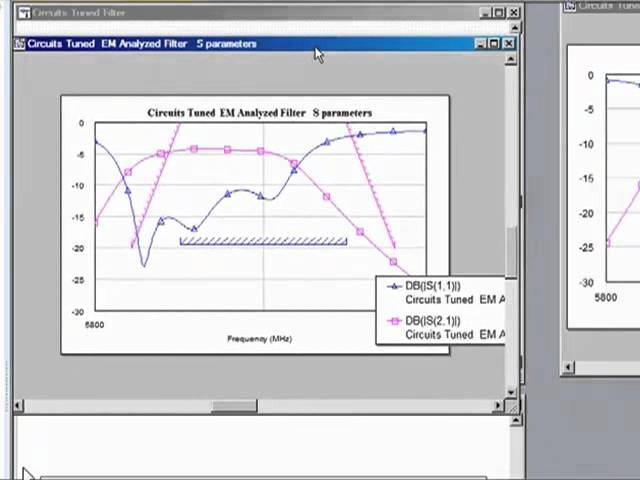Image resolution: width=640 pixels, height=480 pixels.
Task: Close the EM Analyzed Filter S parameters window
Action: [509, 43]
